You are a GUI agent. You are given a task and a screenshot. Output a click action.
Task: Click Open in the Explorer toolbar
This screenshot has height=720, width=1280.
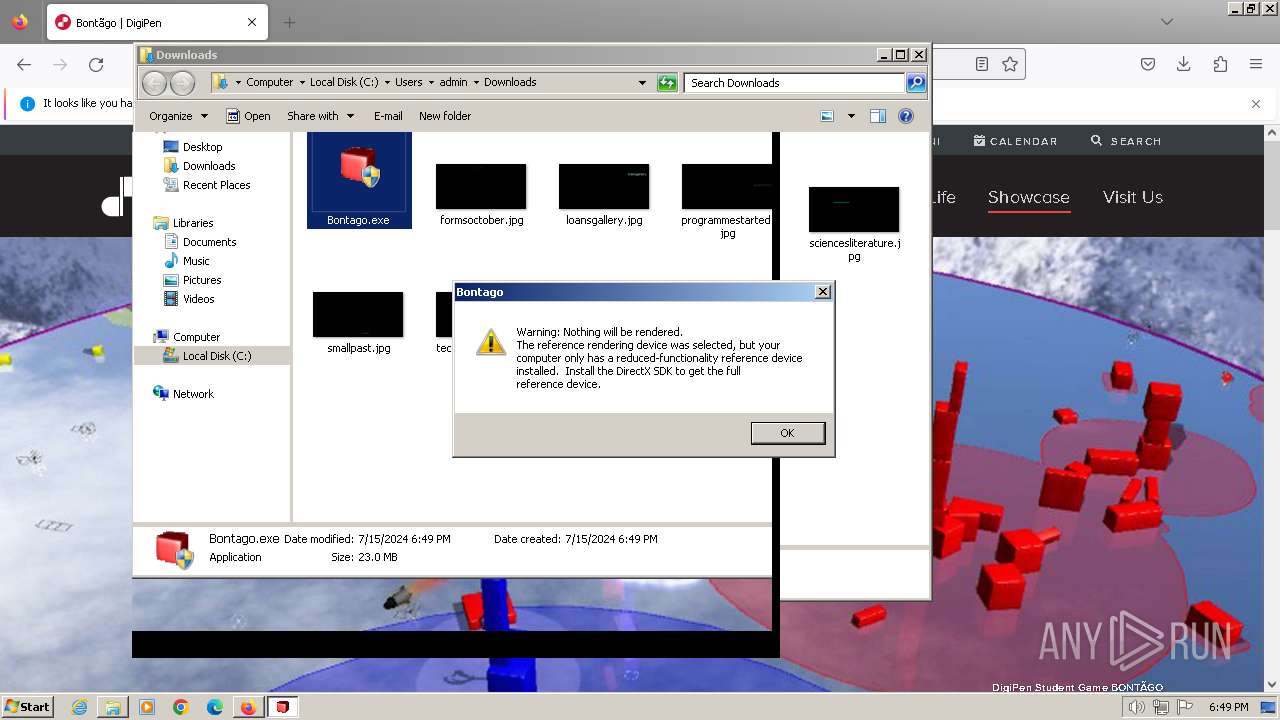point(248,116)
